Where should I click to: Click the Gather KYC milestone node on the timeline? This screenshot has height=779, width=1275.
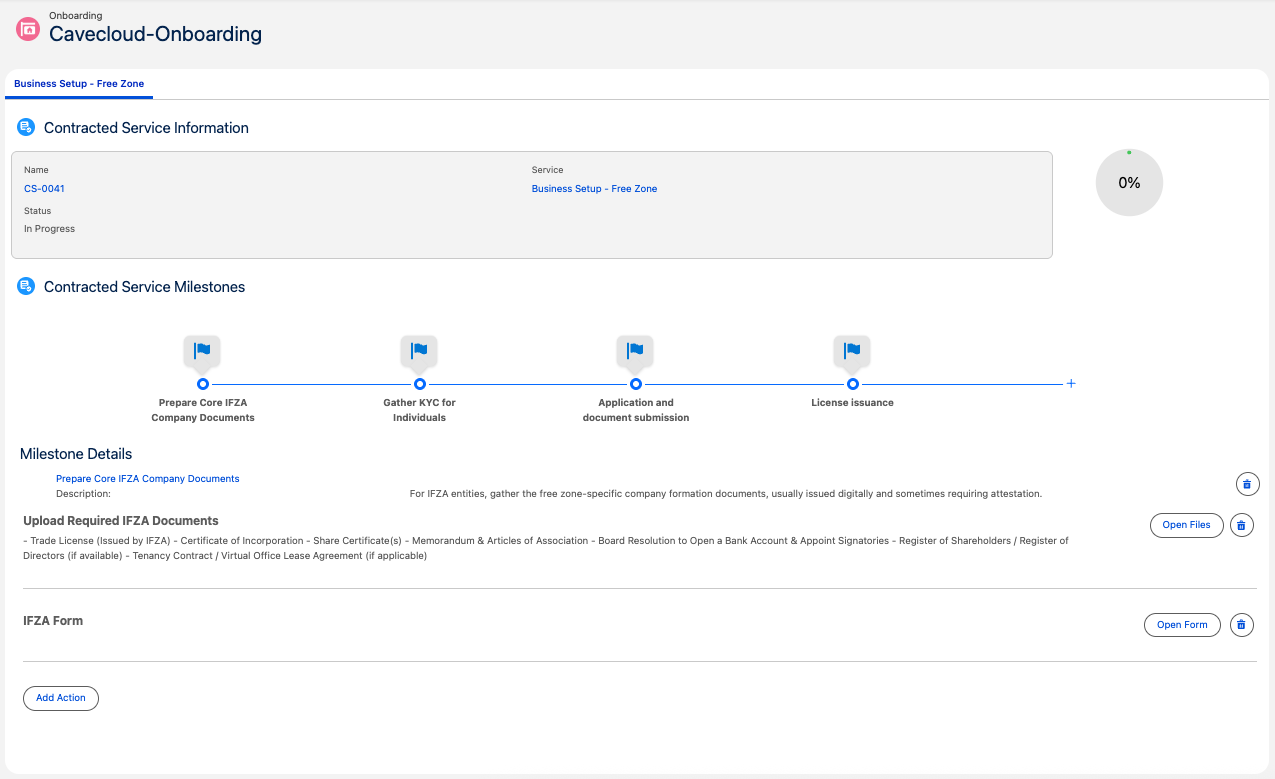tap(419, 383)
